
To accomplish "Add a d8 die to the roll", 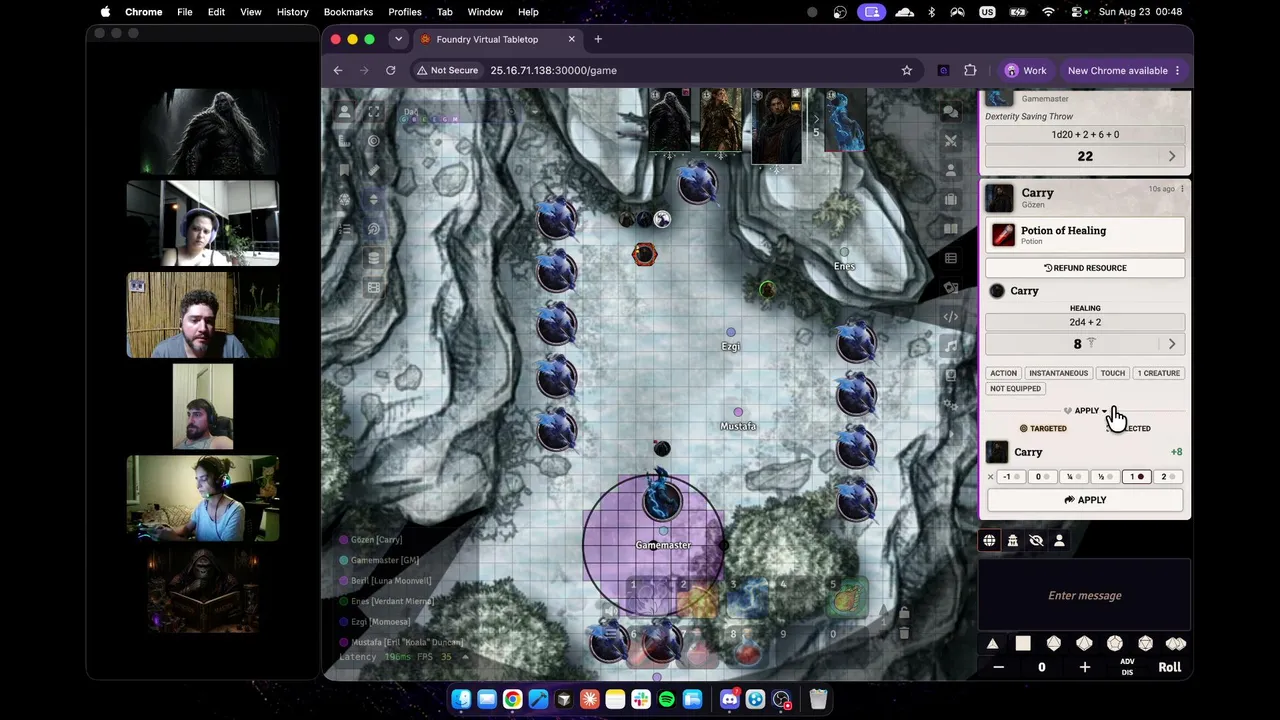I will click(x=1053, y=644).
